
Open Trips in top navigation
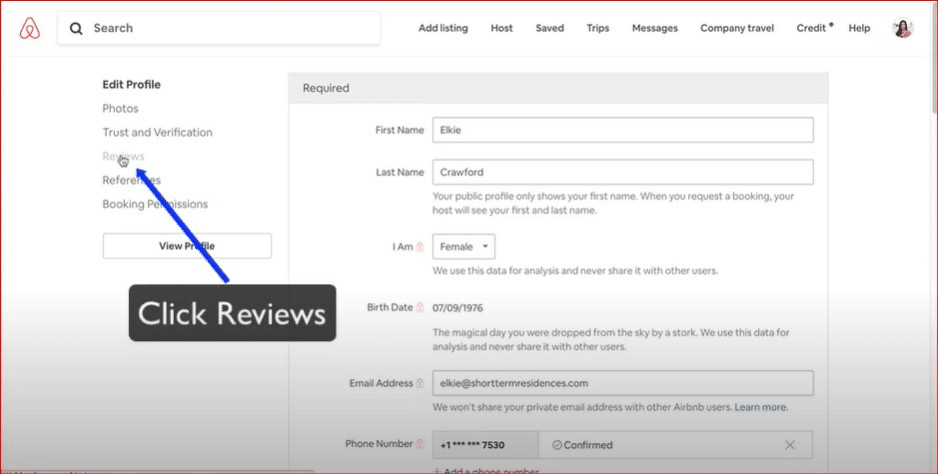pos(598,28)
